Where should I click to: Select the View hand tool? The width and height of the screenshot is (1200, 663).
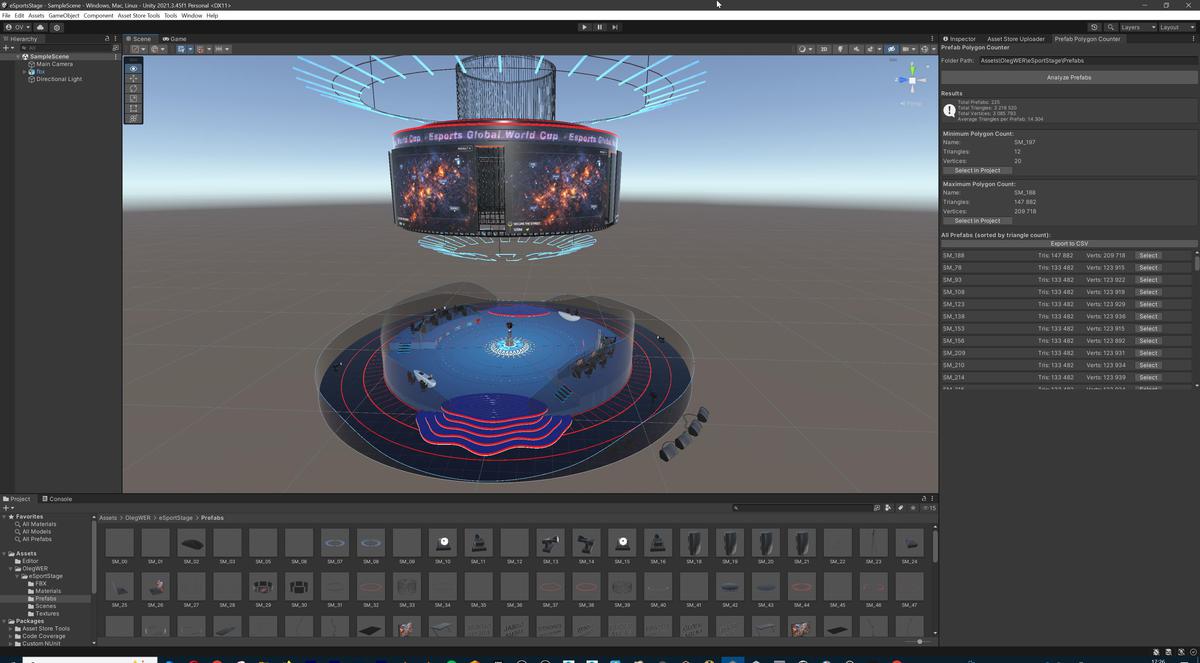click(133, 68)
